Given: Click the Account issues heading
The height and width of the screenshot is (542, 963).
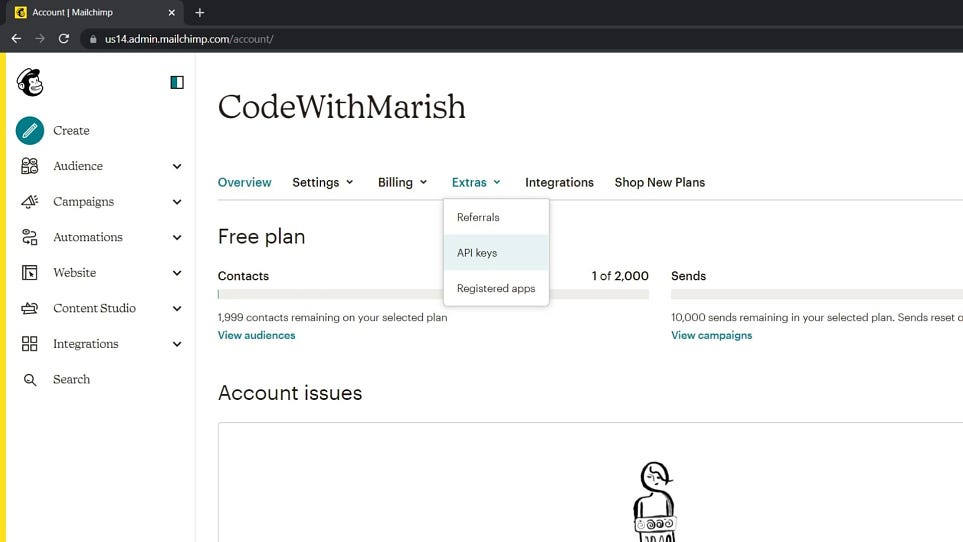Looking at the screenshot, I should click(x=290, y=393).
